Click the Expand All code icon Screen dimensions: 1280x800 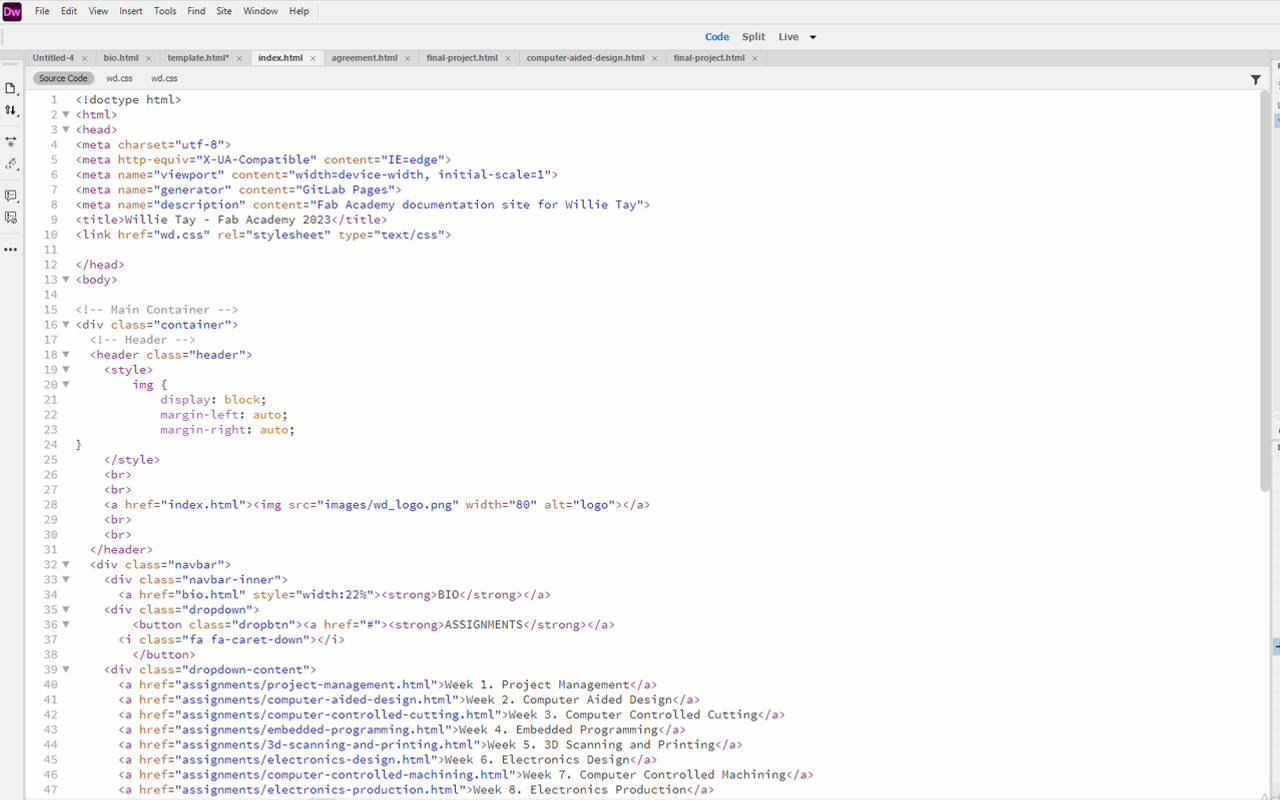[11, 142]
